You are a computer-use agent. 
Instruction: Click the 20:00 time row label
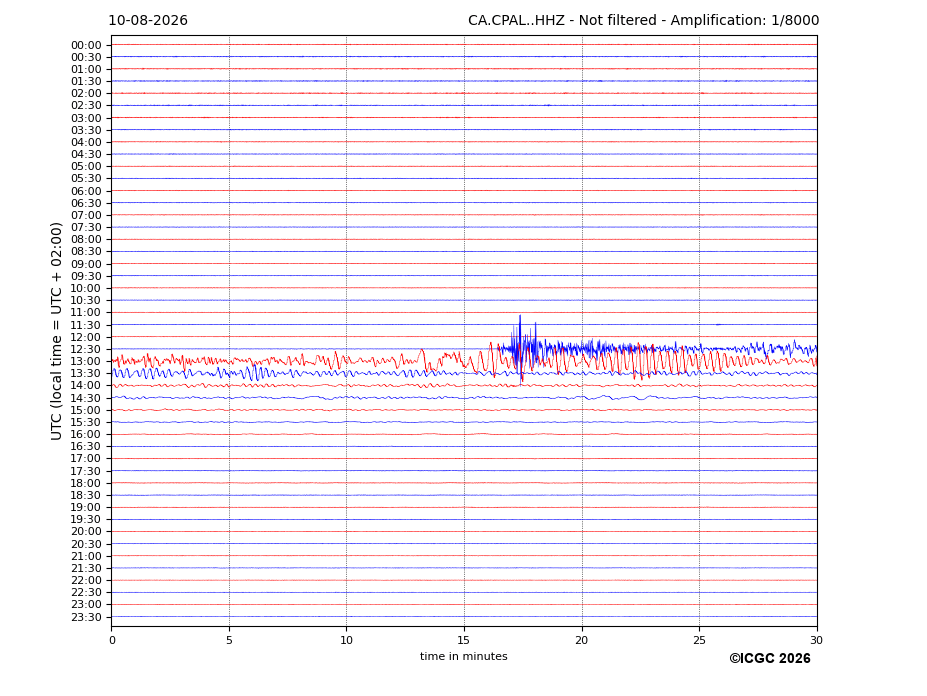tap(86, 532)
